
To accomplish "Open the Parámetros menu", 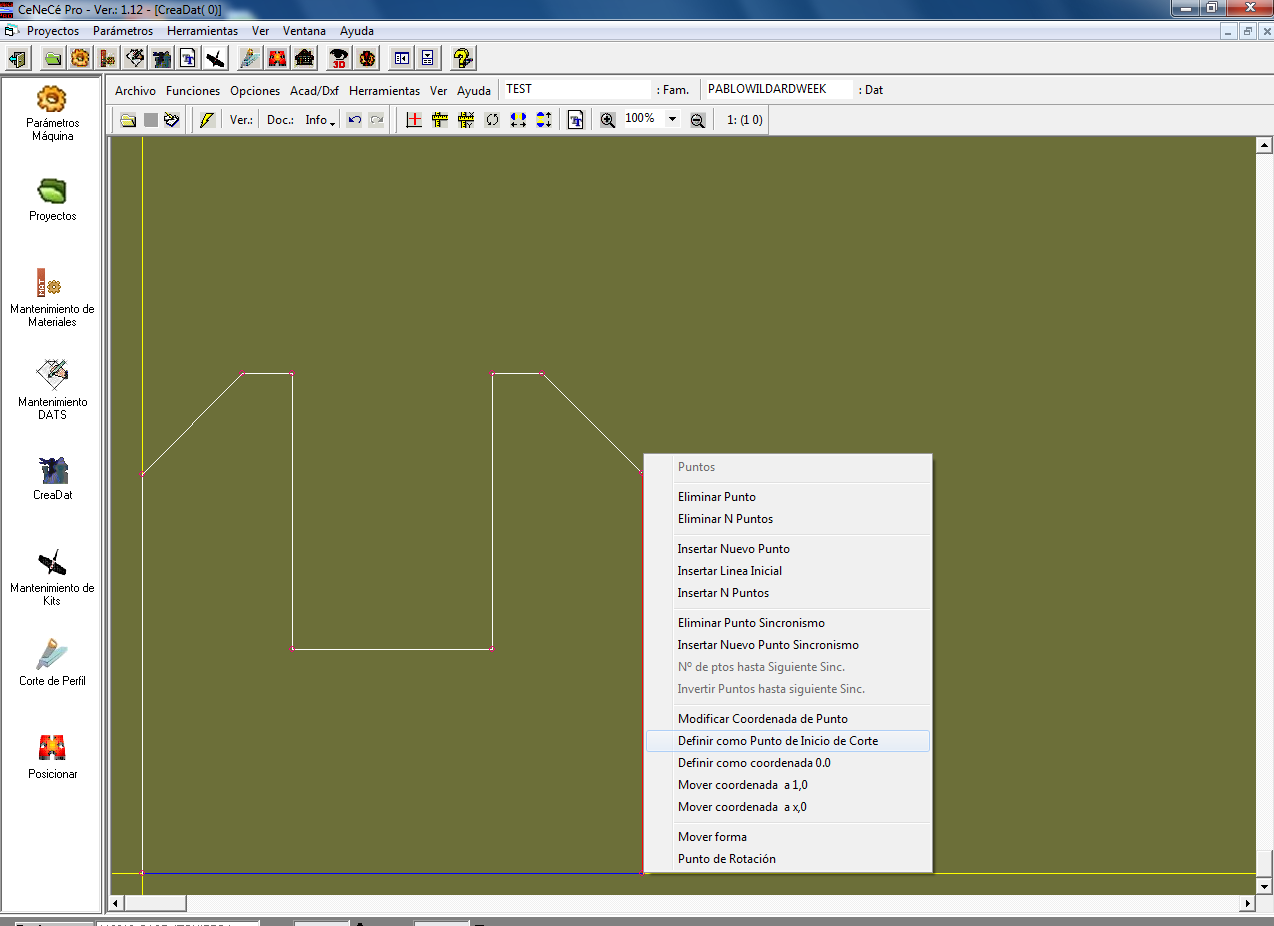I will (x=123, y=31).
